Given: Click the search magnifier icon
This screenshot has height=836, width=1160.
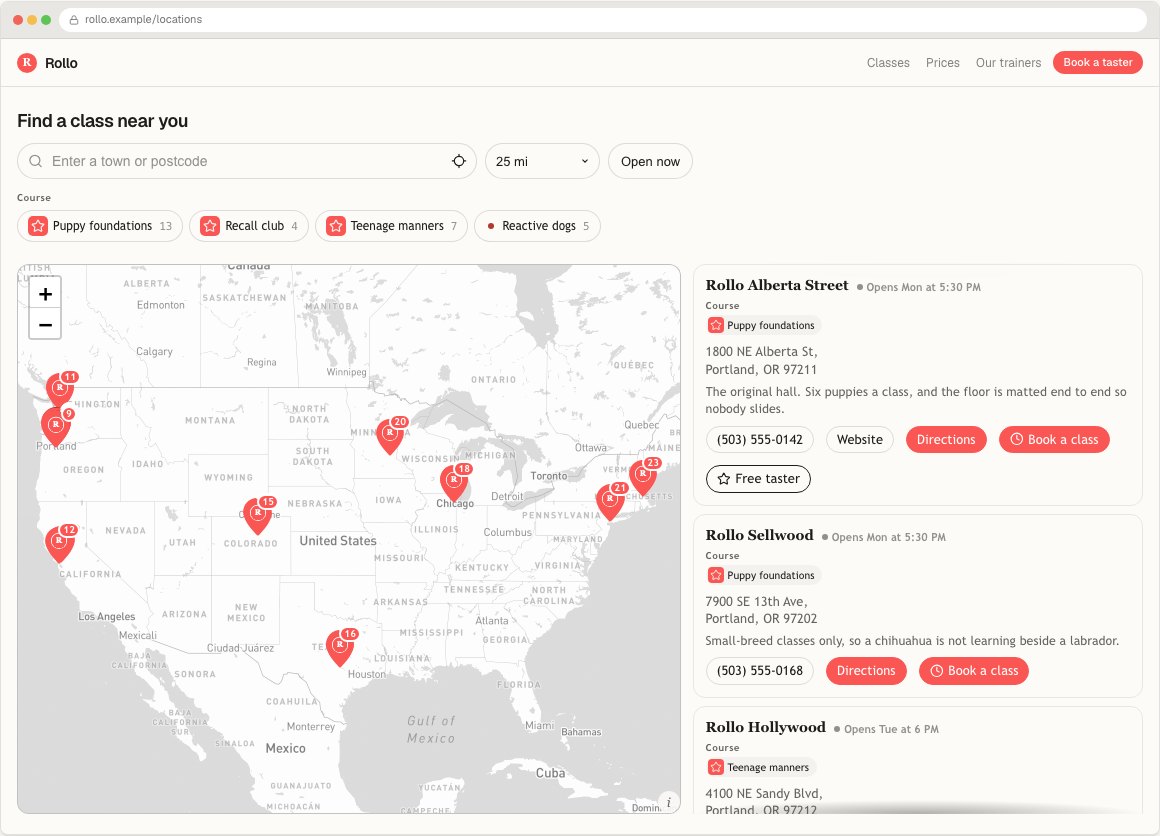Looking at the screenshot, I should pyautogui.click(x=36, y=161).
